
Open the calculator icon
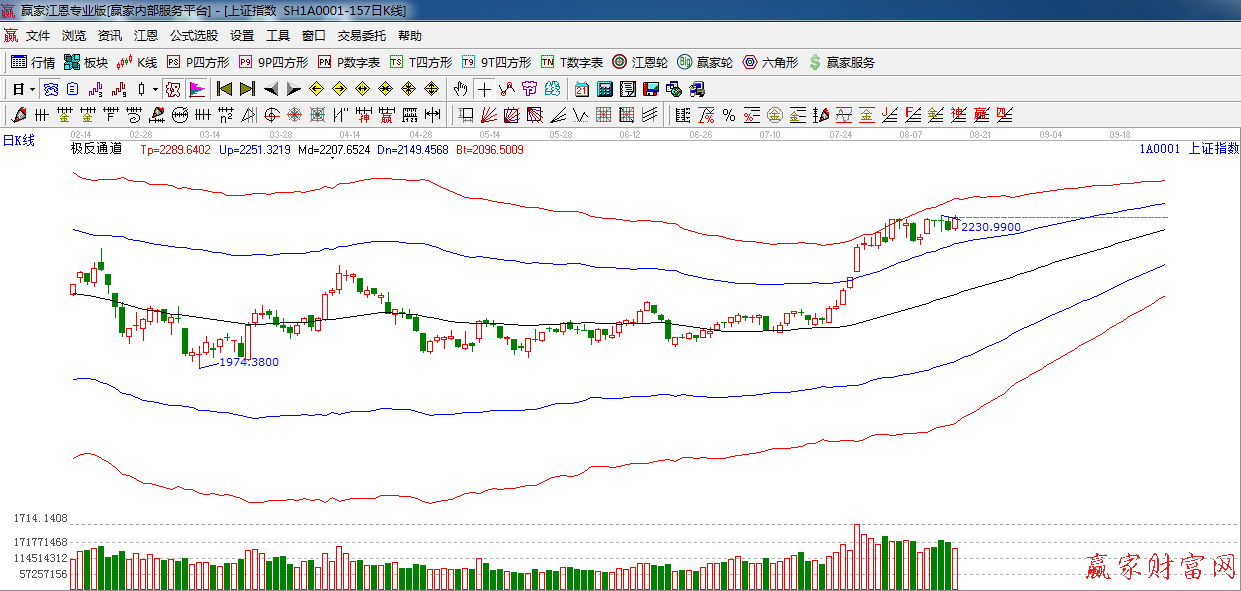604,89
